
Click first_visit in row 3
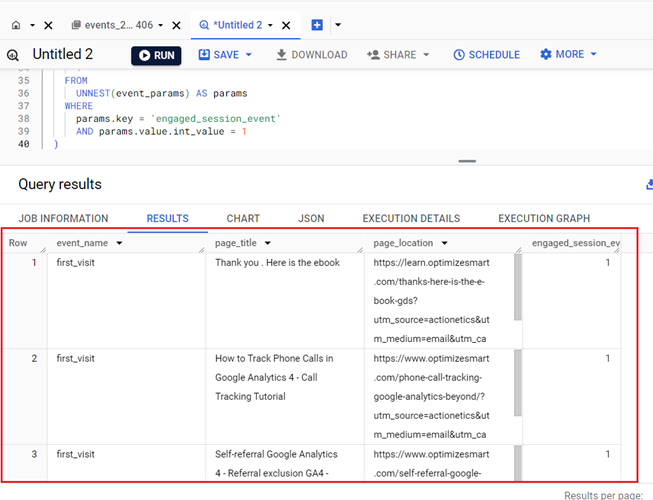[x=75, y=454]
